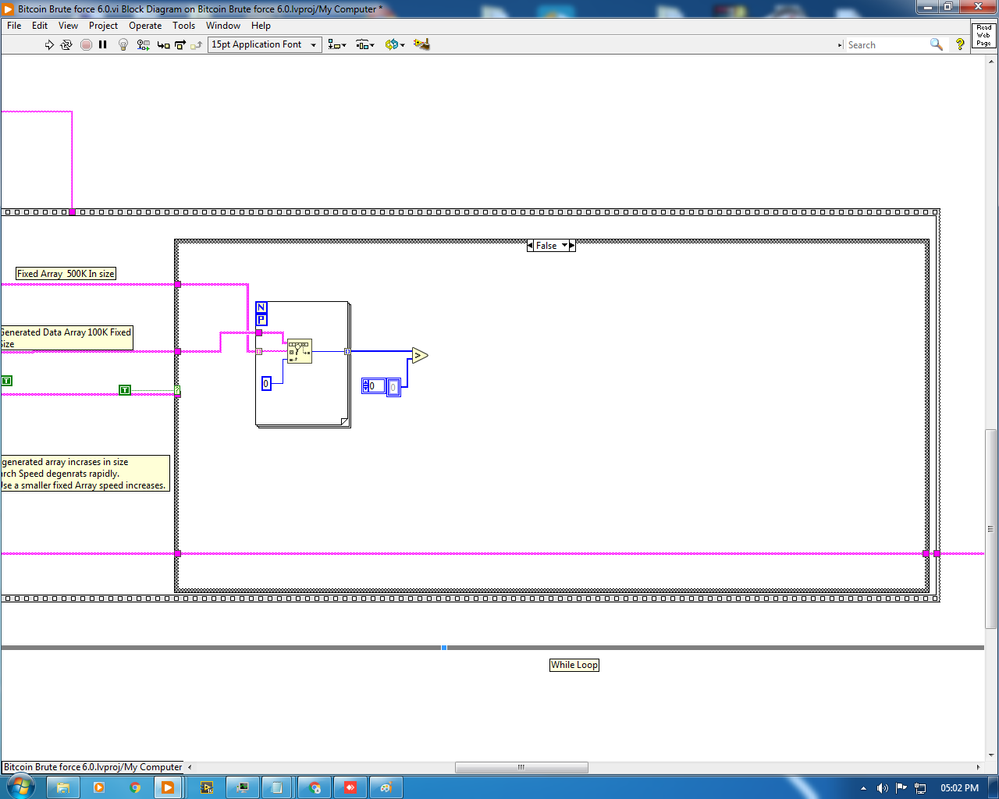The height and width of the screenshot is (799, 999).
Task: Open the Project menu
Action: coord(103,25)
